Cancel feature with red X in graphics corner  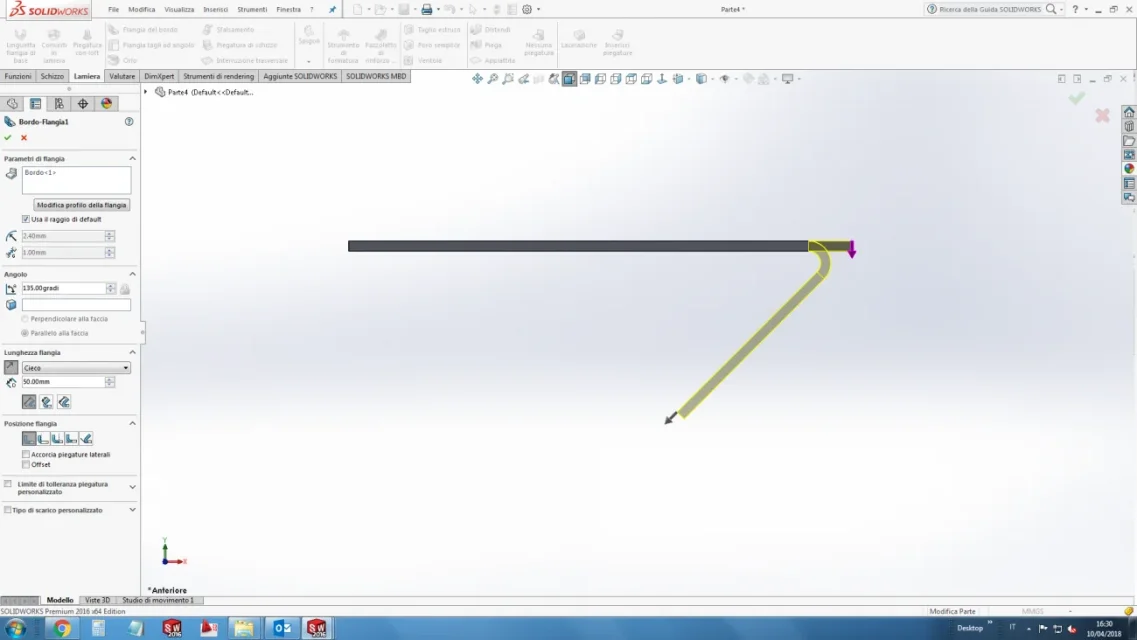[x=1102, y=115]
